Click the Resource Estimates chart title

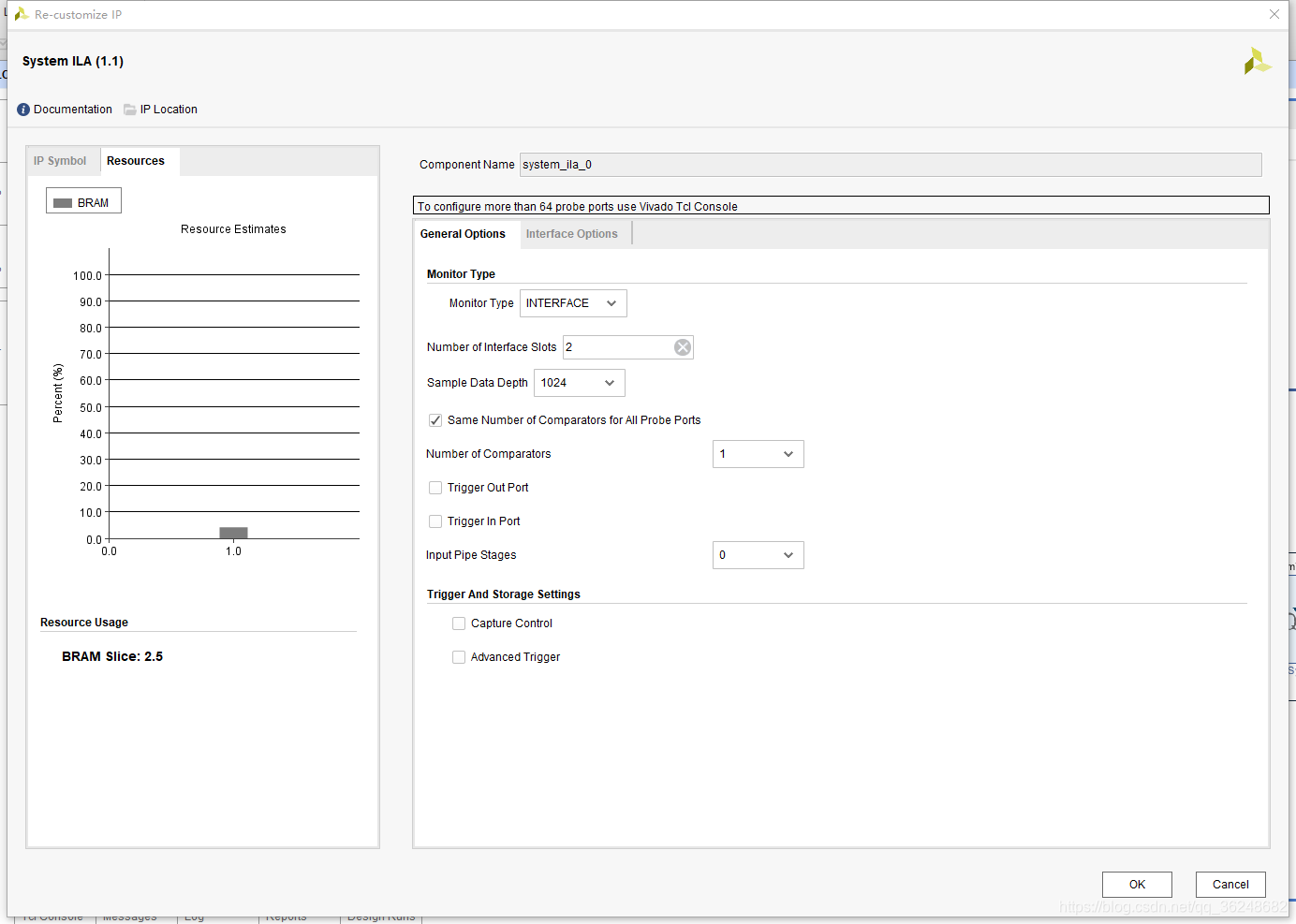coord(233,229)
